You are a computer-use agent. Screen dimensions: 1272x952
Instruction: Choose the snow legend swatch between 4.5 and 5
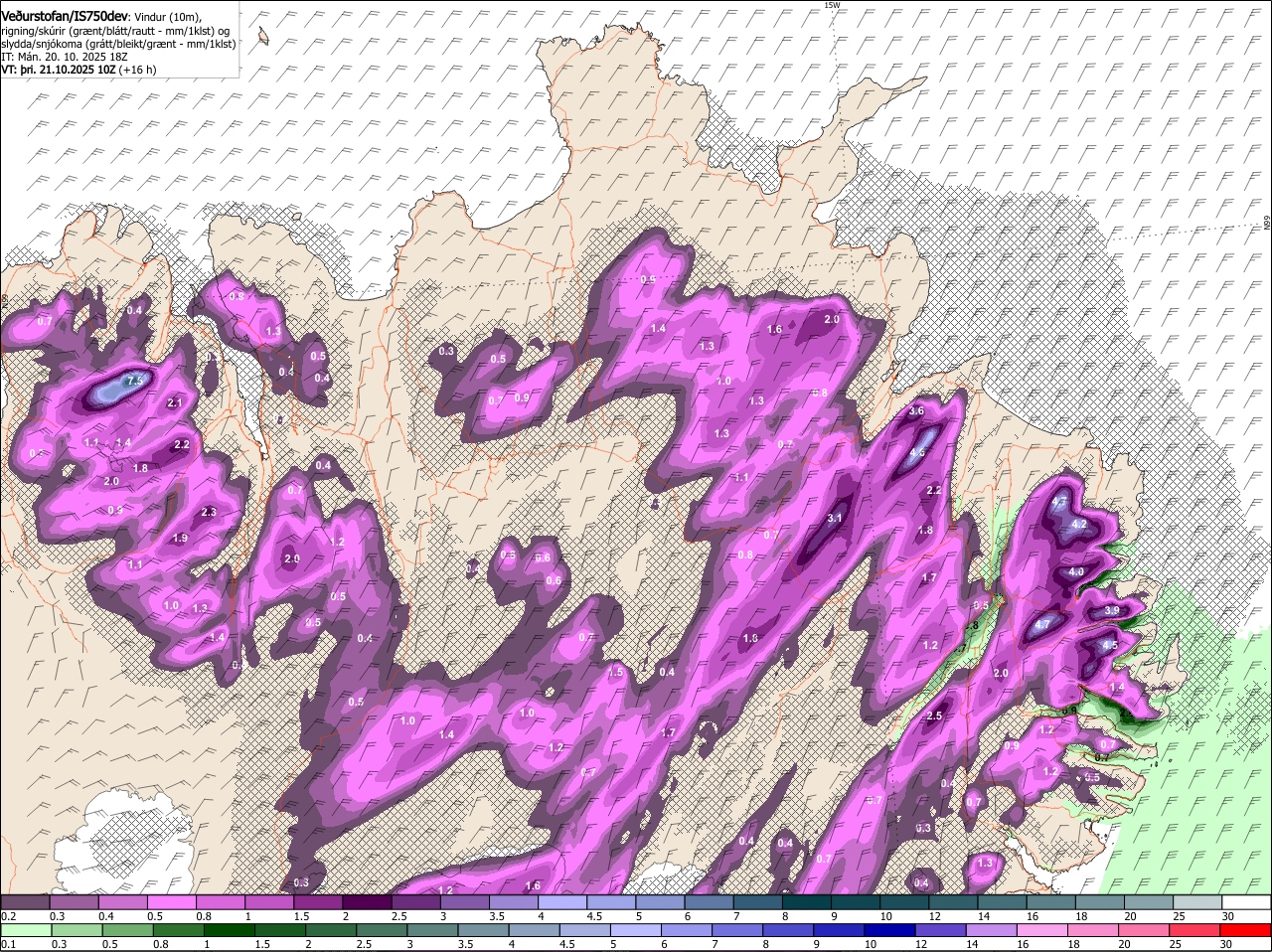click(610, 902)
